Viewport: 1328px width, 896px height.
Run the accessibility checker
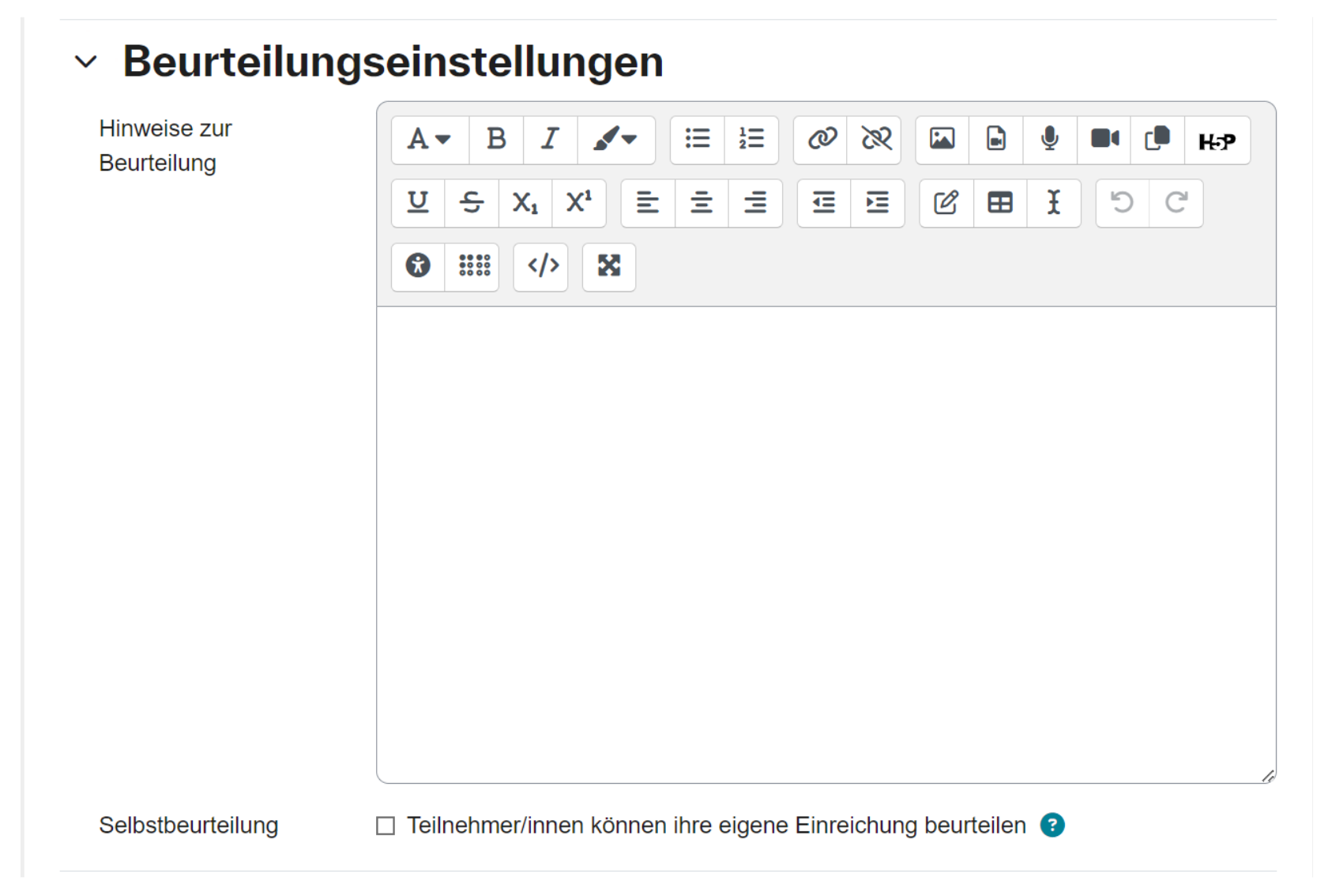coord(417,268)
